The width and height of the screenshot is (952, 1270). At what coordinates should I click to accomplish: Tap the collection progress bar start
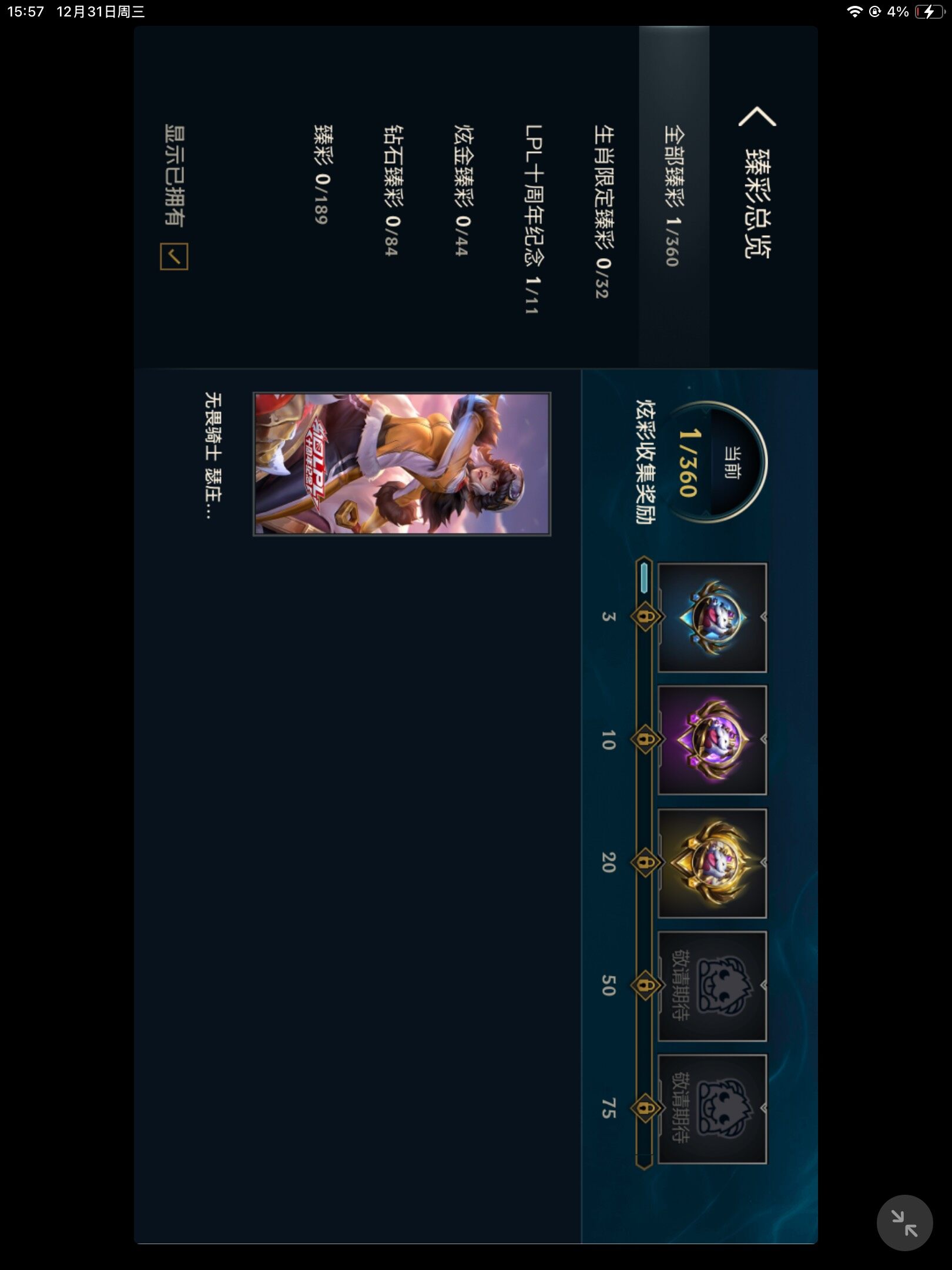pyautogui.click(x=645, y=578)
